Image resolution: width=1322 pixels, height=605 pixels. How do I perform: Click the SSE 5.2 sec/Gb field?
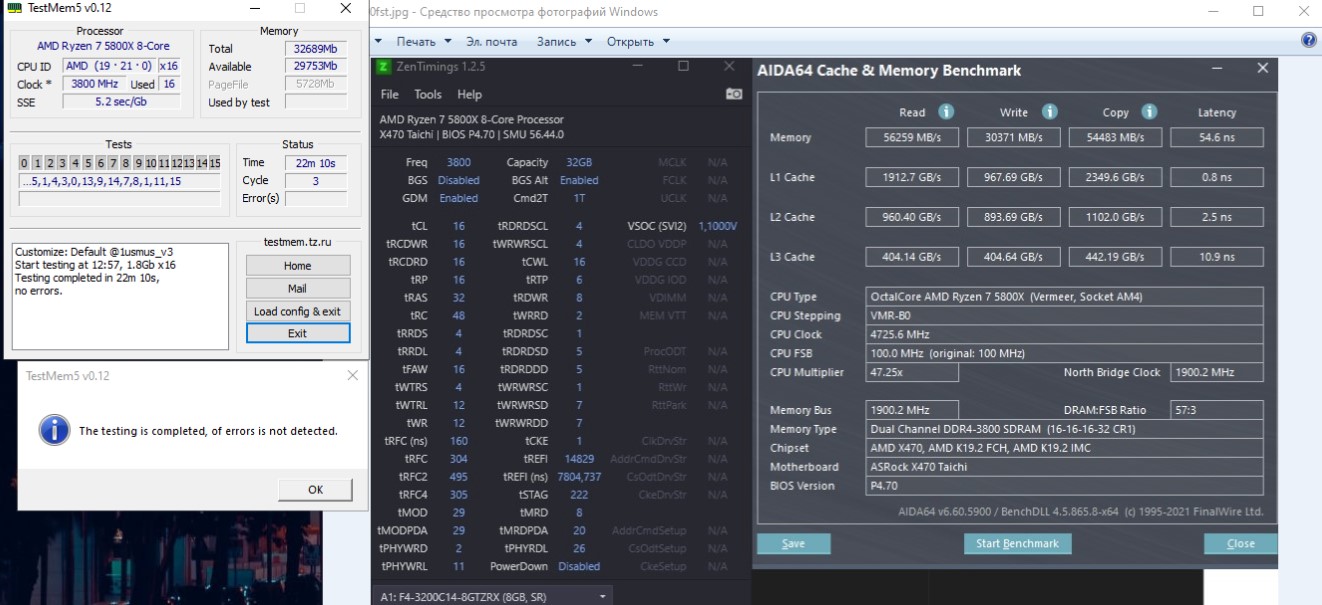click(x=122, y=102)
